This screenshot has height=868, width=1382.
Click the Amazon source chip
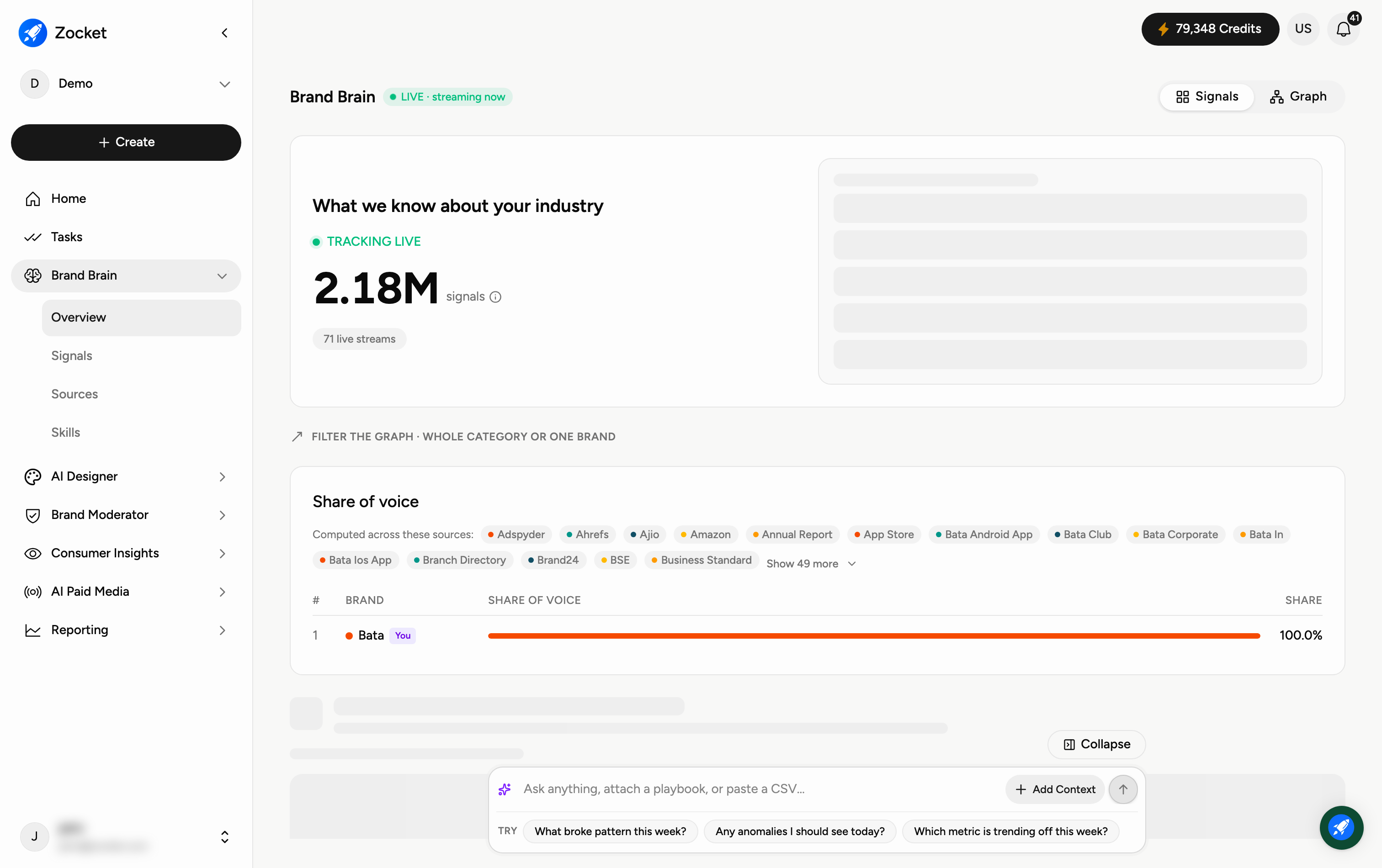(x=705, y=535)
